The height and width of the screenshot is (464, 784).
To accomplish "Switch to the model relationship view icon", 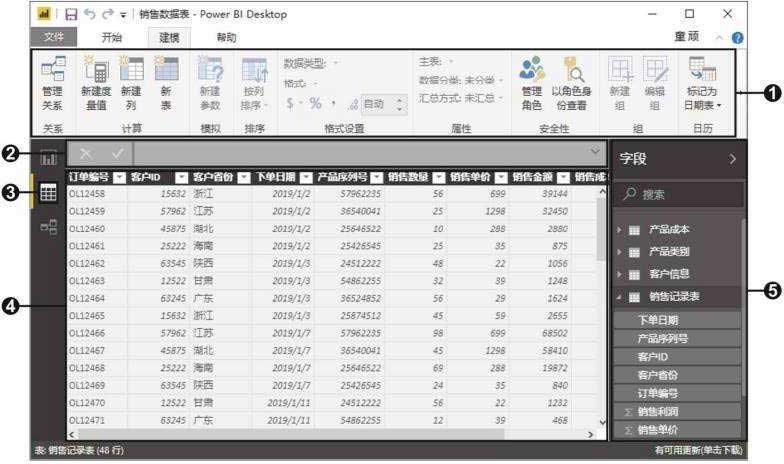I will 48,228.
